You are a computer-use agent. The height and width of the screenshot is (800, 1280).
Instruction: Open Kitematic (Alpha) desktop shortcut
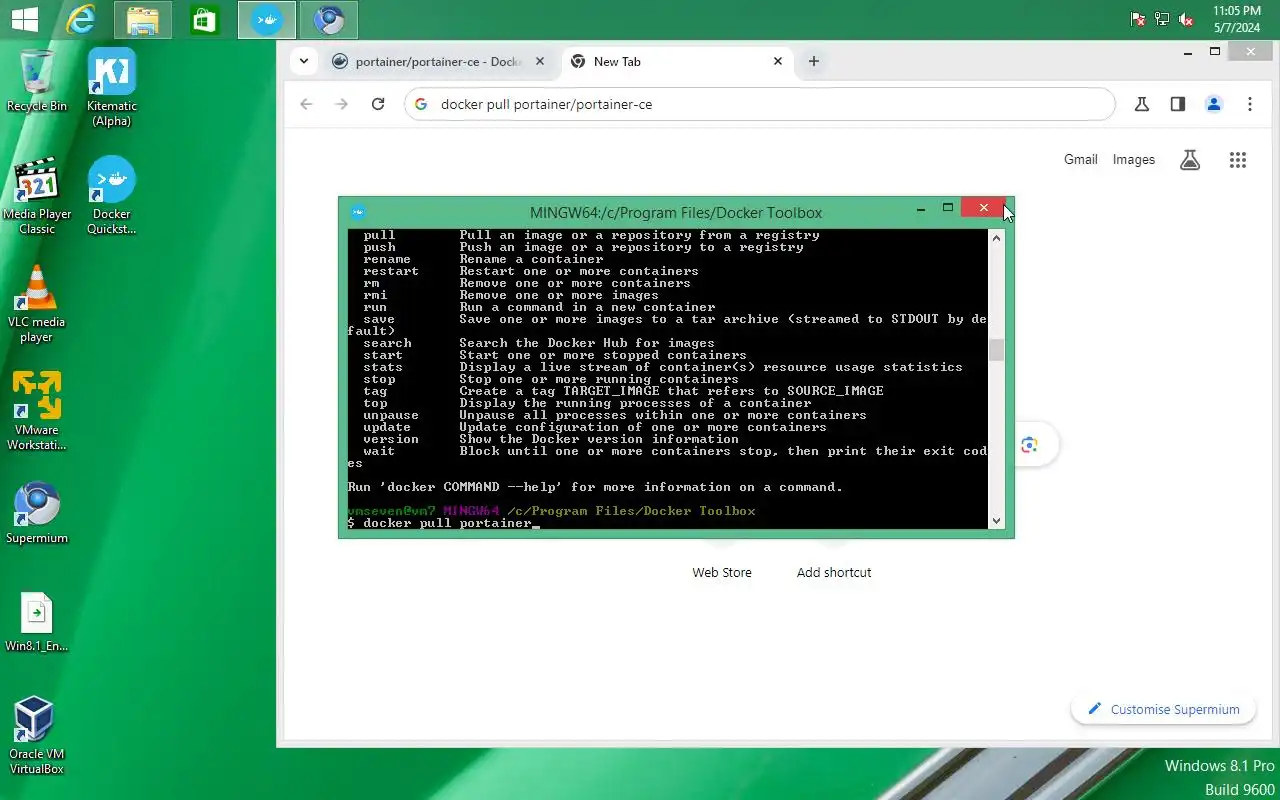coord(112,88)
